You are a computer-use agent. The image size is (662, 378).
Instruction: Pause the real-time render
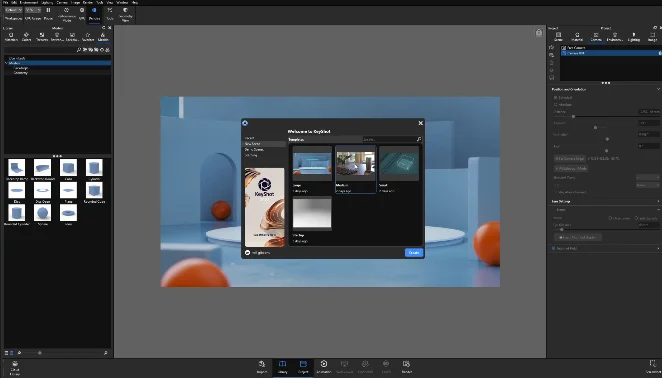[48, 13]
